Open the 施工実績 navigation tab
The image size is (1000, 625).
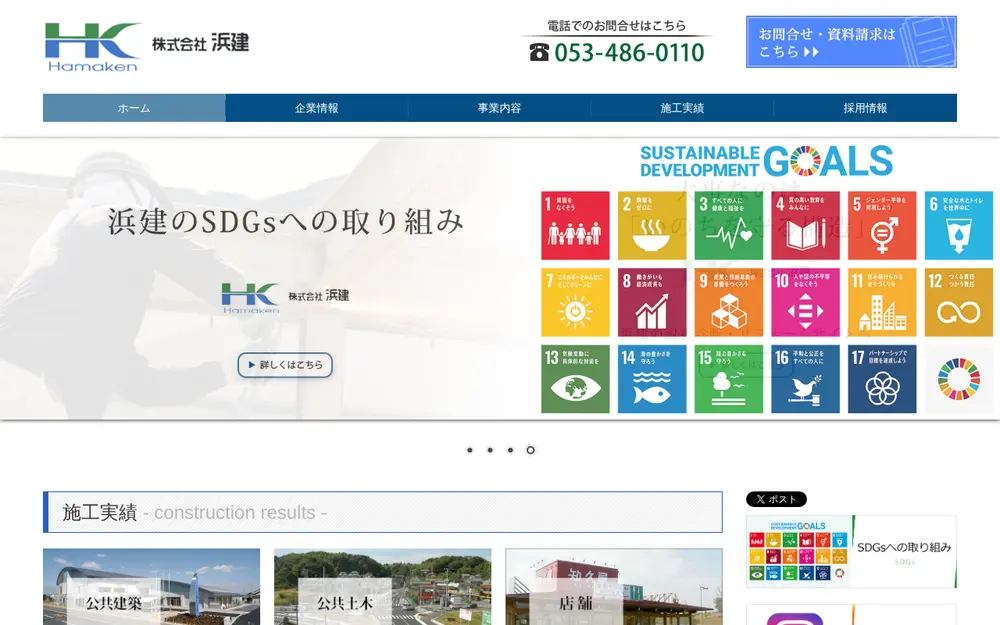pyautogui.click(x=682, y=108)
